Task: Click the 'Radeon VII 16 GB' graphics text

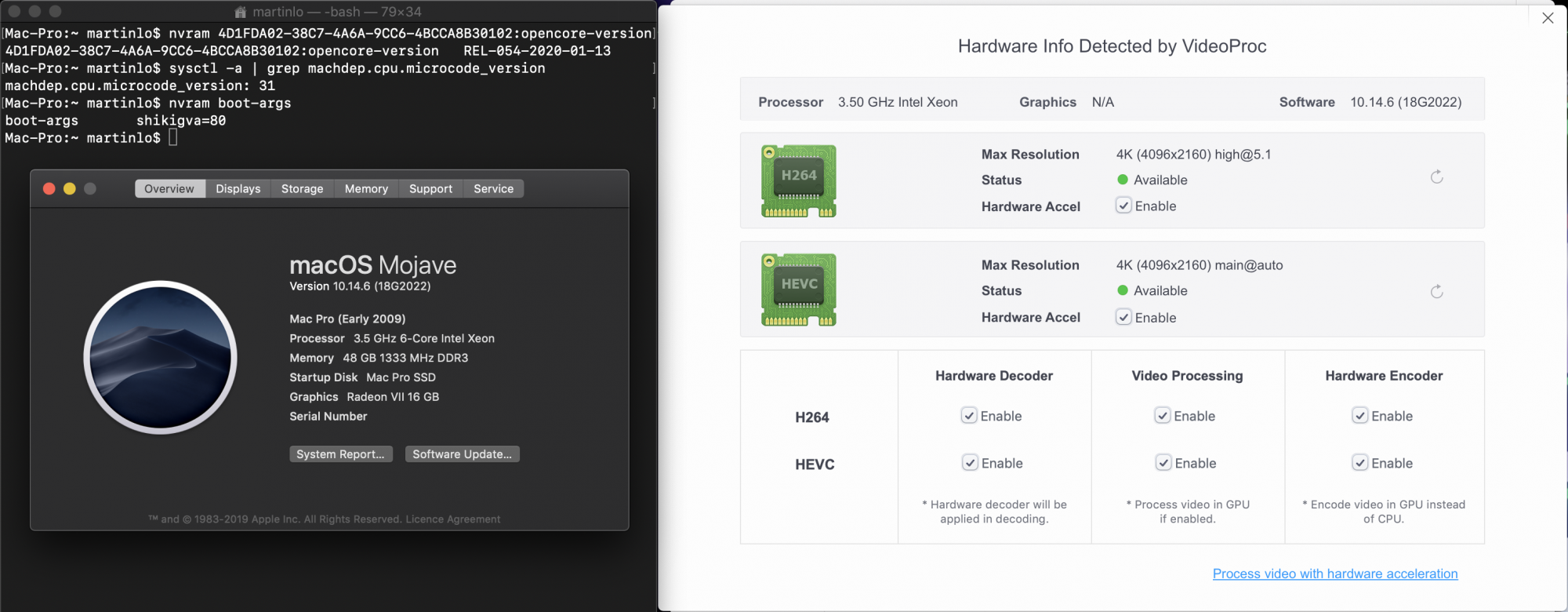Action: click(393, 397)
